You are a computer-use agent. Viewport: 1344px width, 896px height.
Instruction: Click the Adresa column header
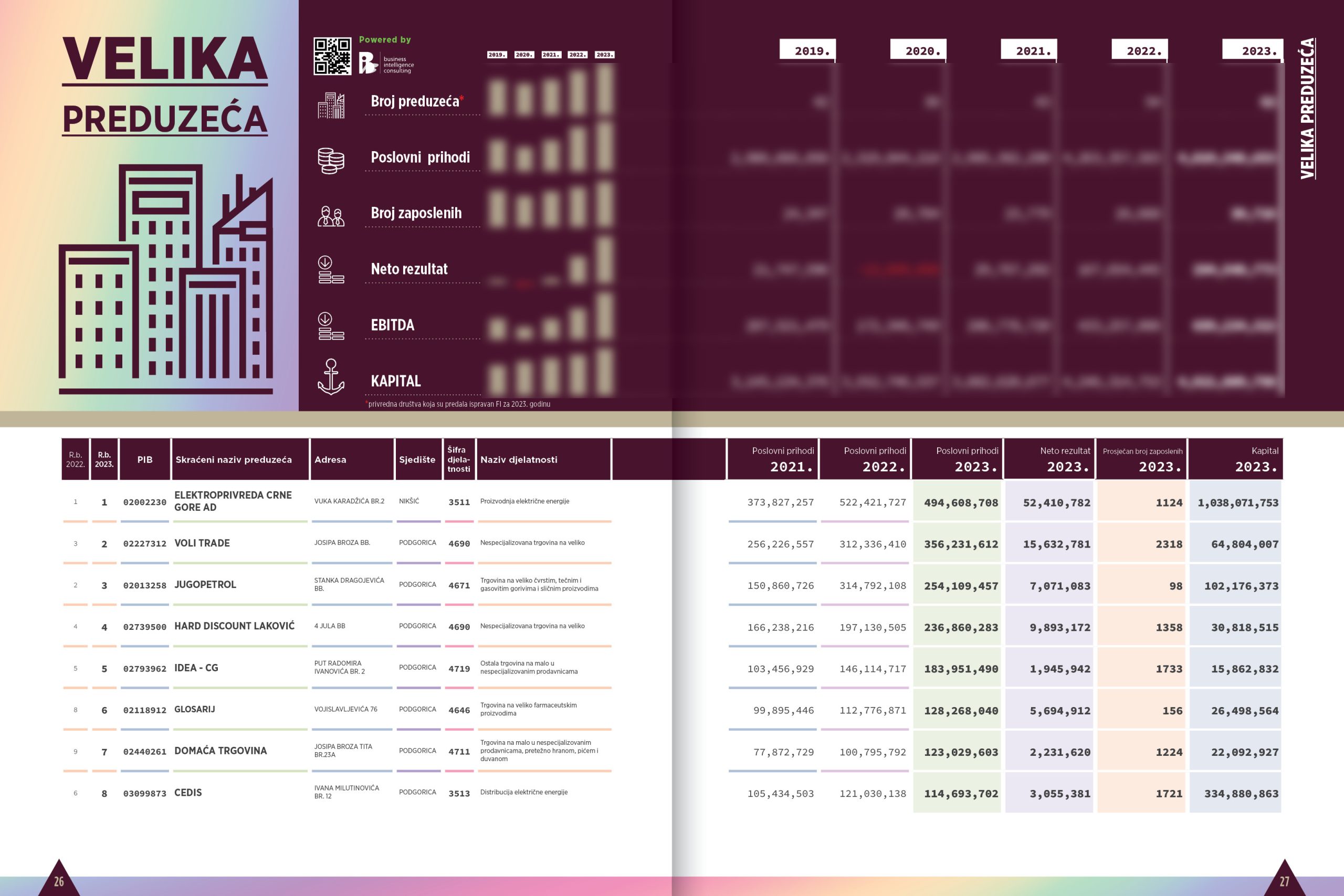(x=352, y=459)
